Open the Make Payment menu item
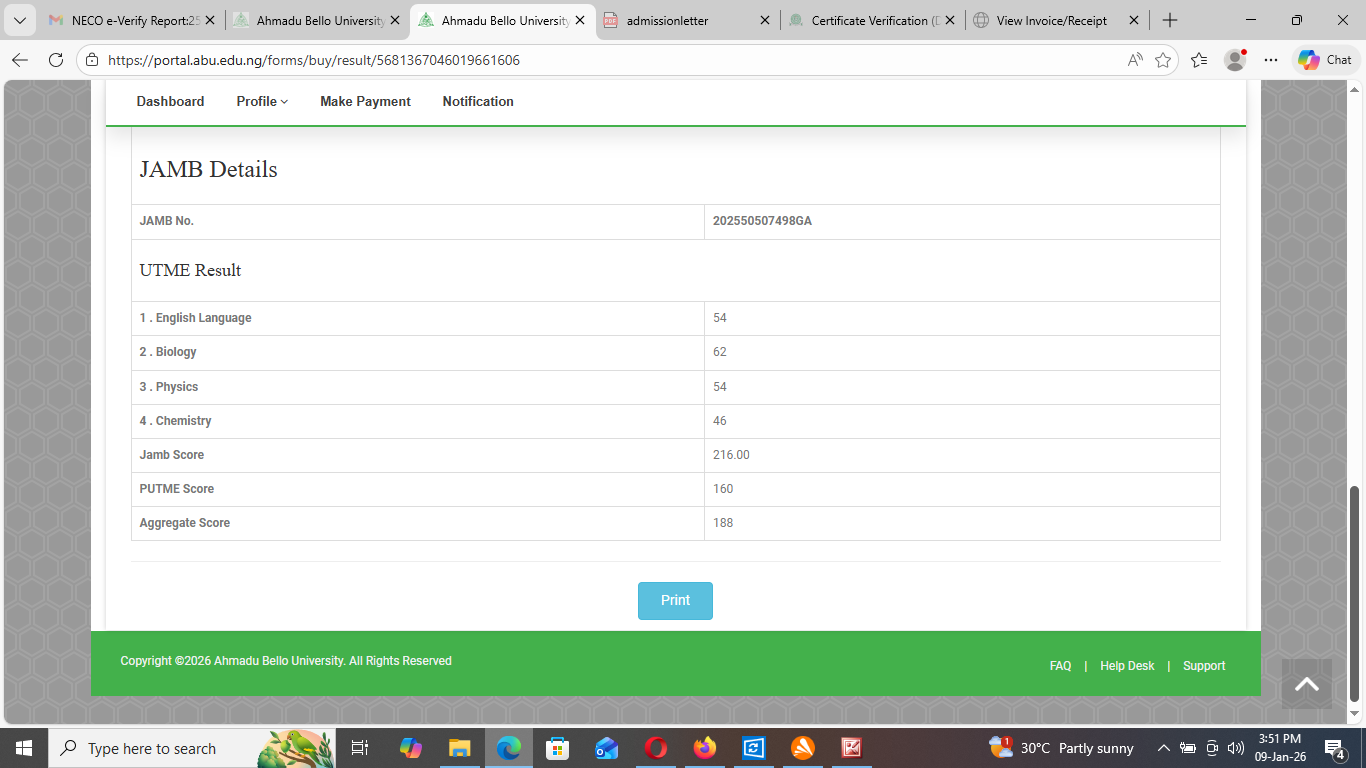The image size is (1366, 768). tap(365, 101)
